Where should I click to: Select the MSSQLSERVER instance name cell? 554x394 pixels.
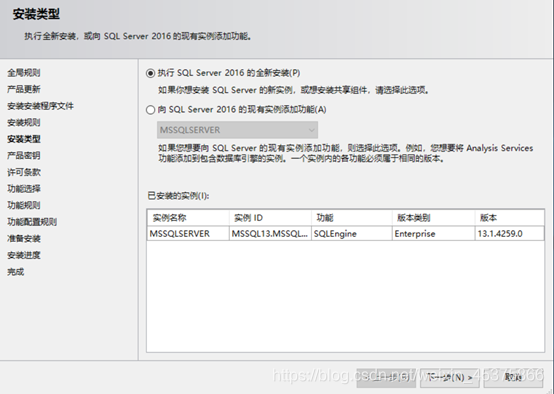point(188,234)
